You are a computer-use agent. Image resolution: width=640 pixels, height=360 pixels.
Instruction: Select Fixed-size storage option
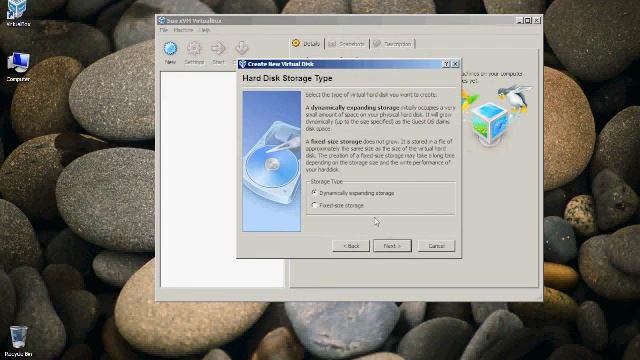338,205
